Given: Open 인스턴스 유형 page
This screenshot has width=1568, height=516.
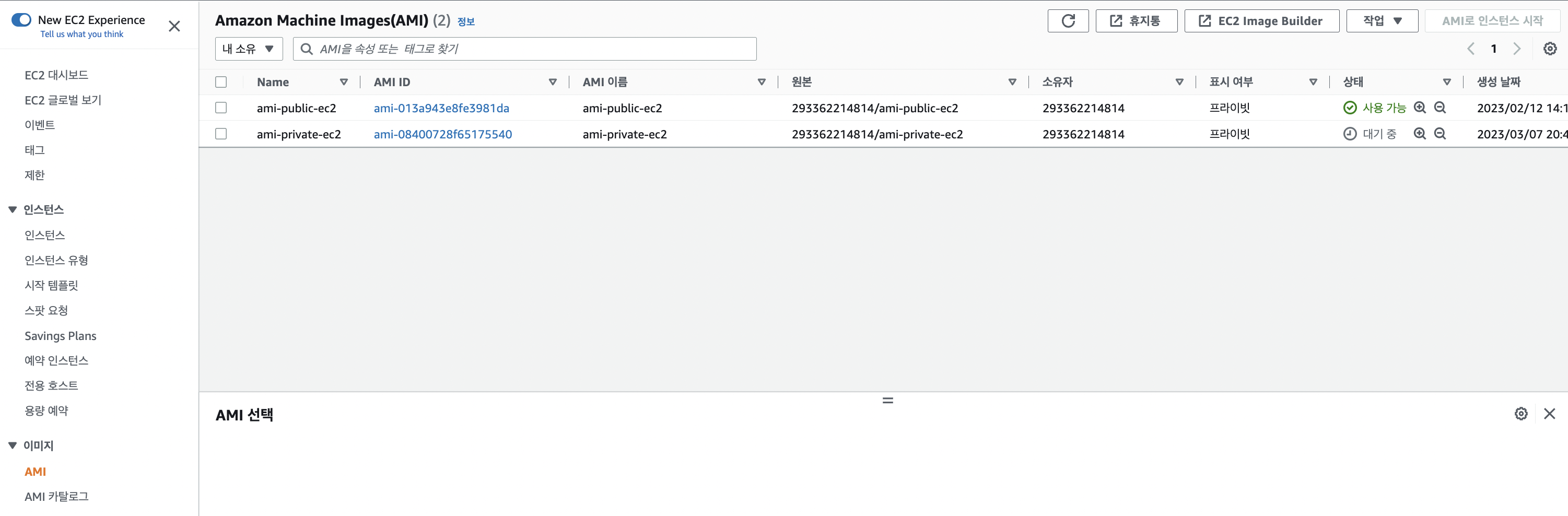Looking at the screenshot, I should tap(56, 261).
